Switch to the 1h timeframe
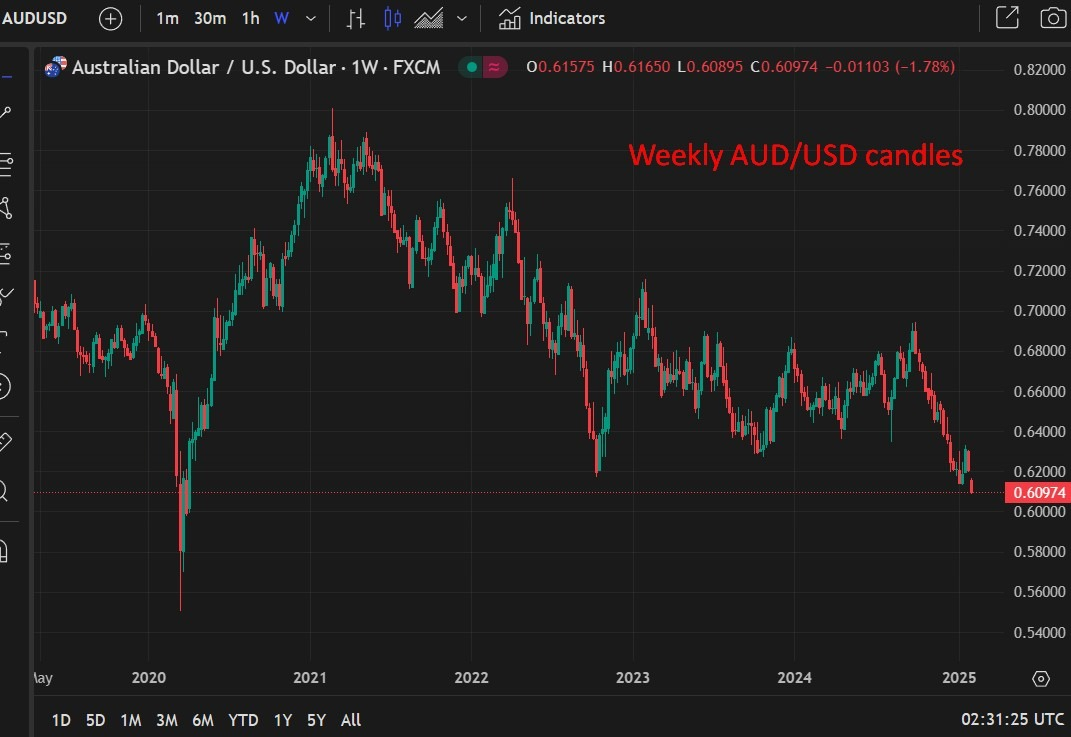The width and height of the screenshot is (1071, 737). (x=251, y=18)
